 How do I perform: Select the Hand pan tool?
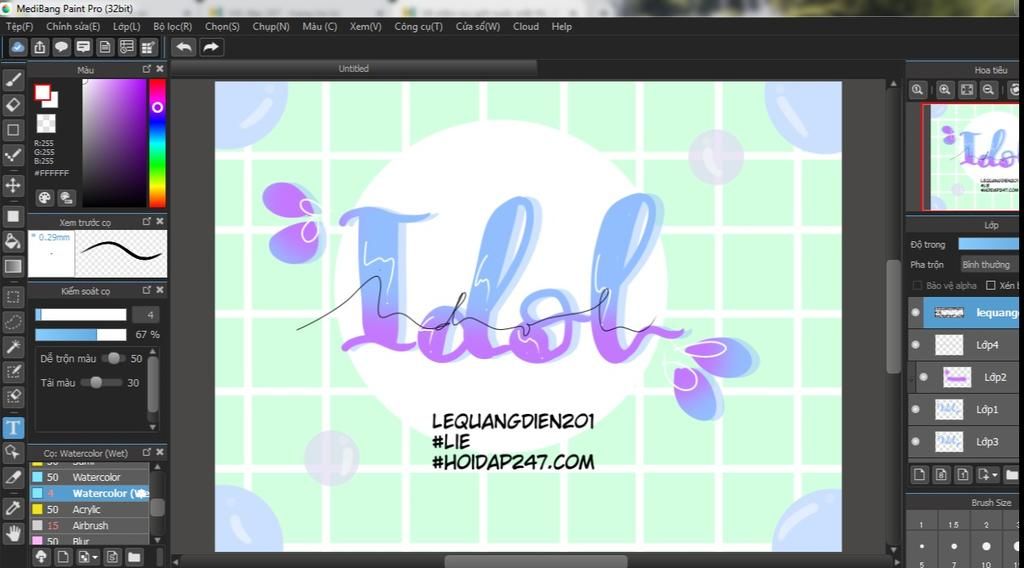pyautogui.click(x=13, y=533)
